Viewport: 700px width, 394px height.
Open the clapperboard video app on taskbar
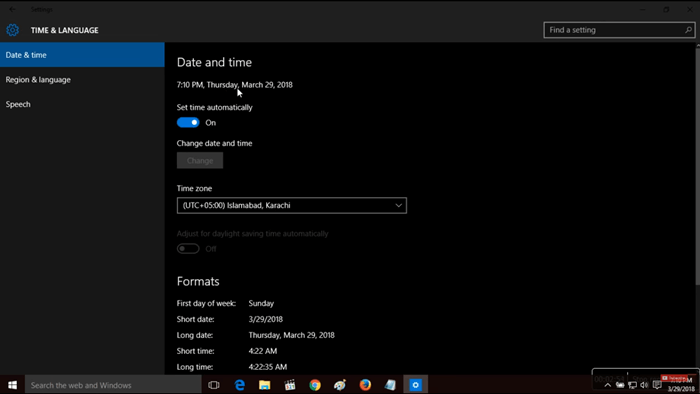(x=290, y=385)
